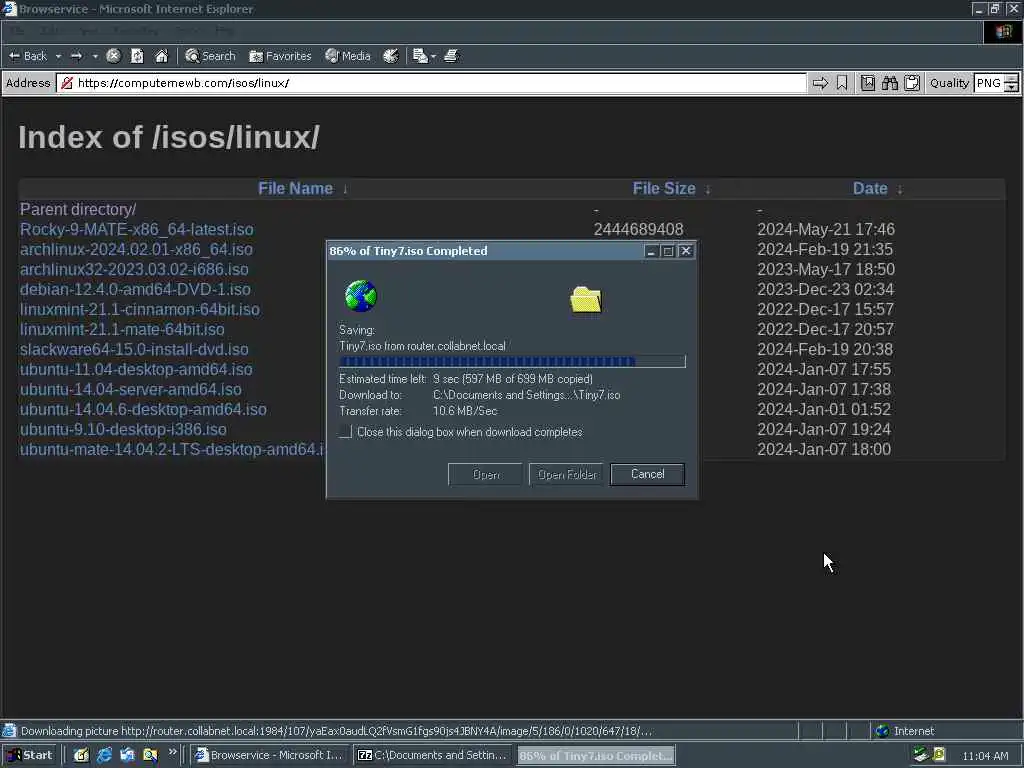Screen dimensions: 1024x768
Task: Sort descending using File Name arrow
Action: point(345,189)
